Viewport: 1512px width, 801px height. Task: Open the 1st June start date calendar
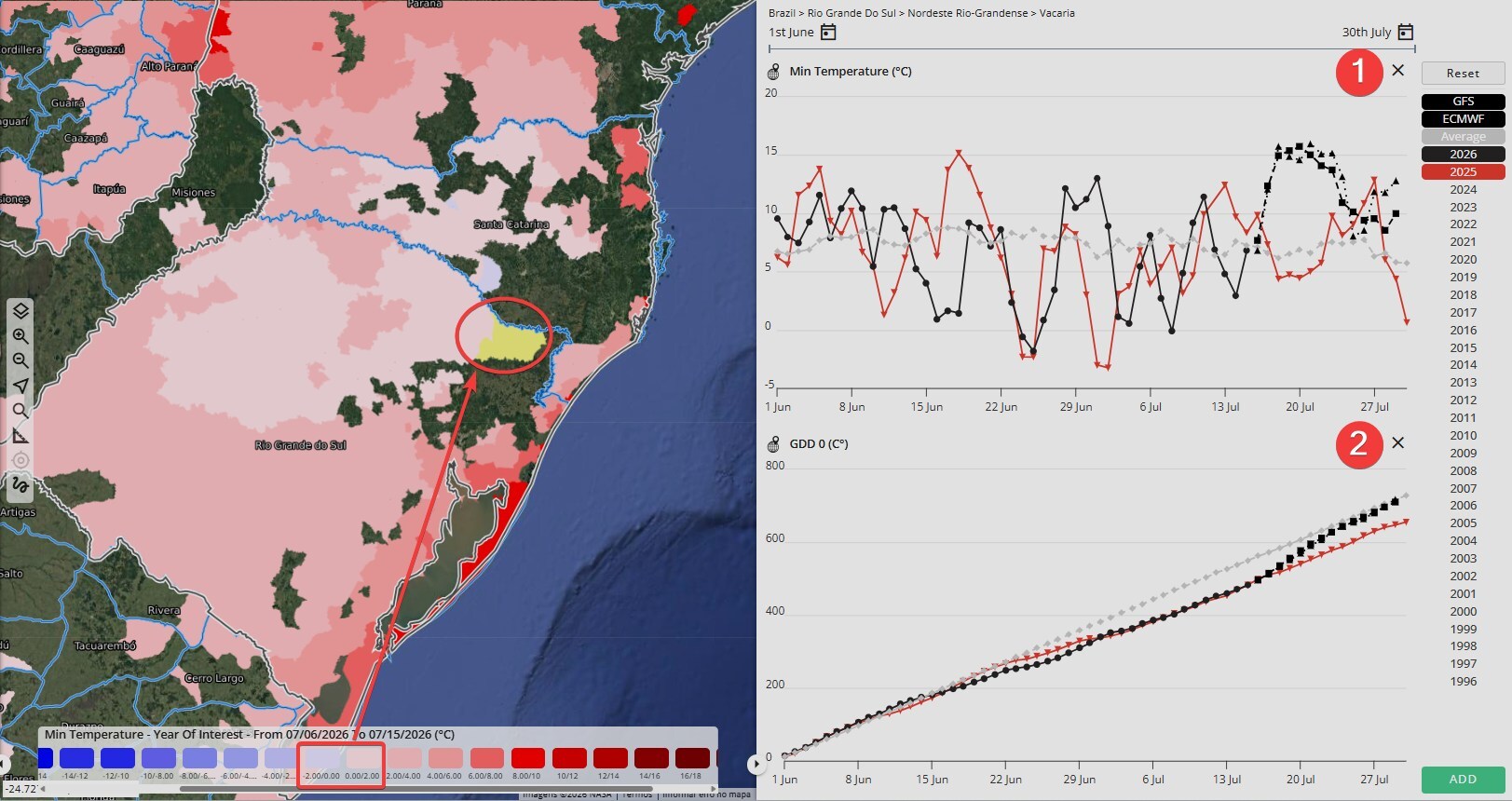coord(828,33)
